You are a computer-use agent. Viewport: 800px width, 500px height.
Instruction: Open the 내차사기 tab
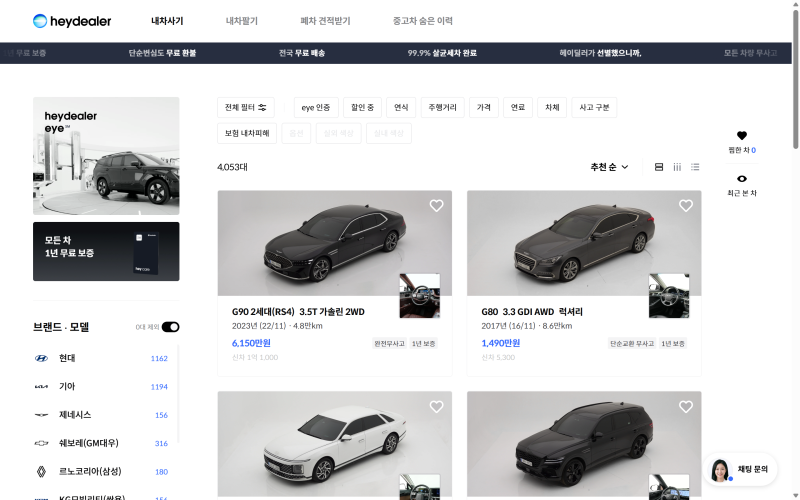[167, 21]
